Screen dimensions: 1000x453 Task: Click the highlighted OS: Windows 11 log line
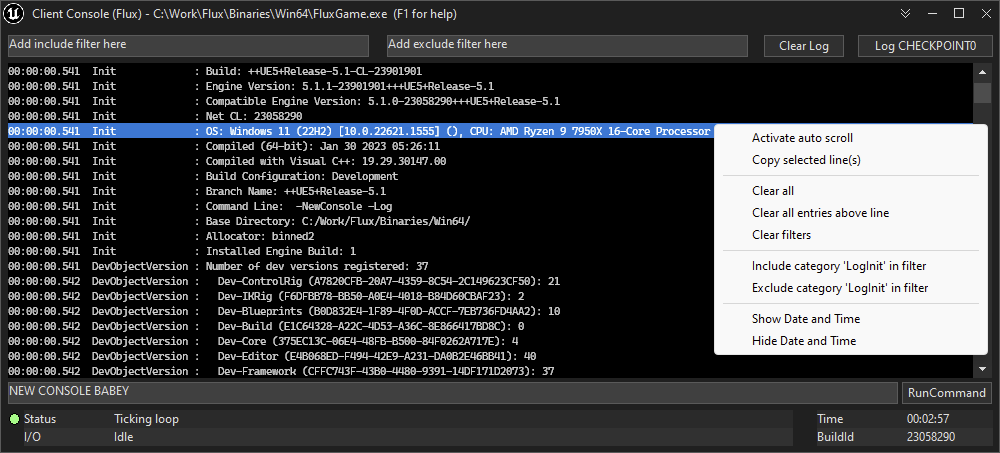pyautogui.click(x=361, y=131)
